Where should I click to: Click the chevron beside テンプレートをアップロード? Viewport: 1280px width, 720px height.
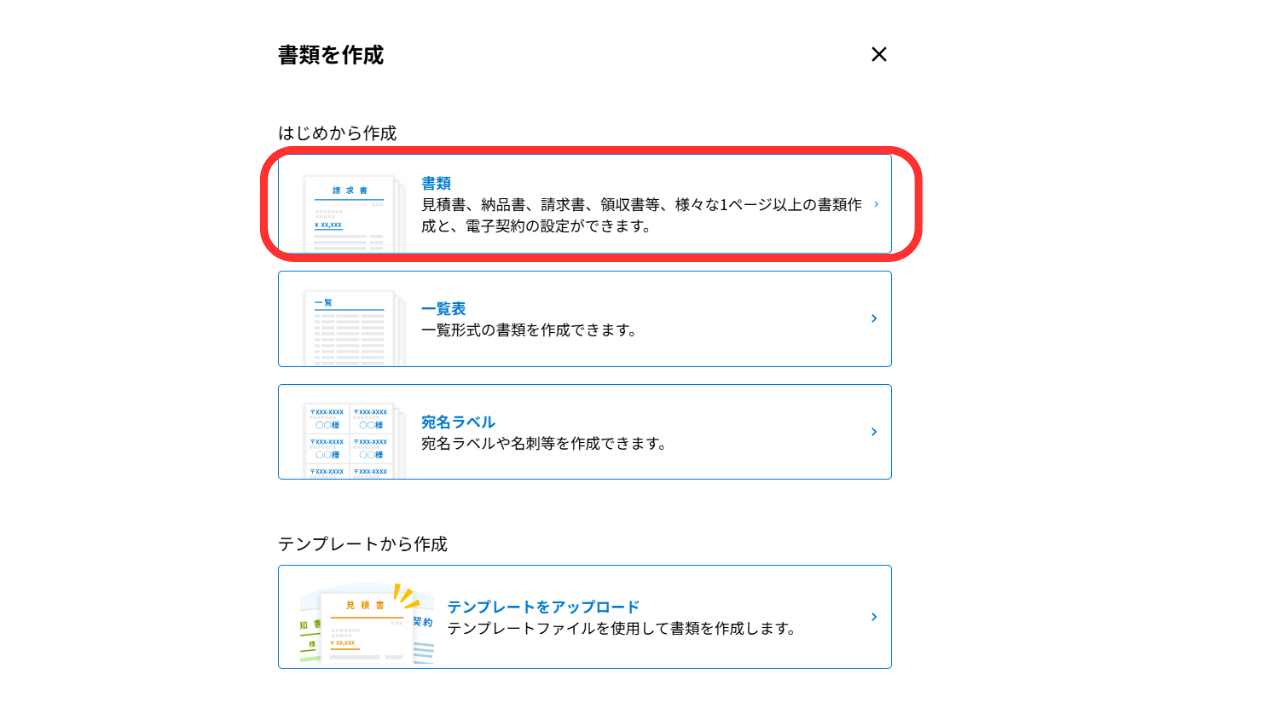pos(874,616)
